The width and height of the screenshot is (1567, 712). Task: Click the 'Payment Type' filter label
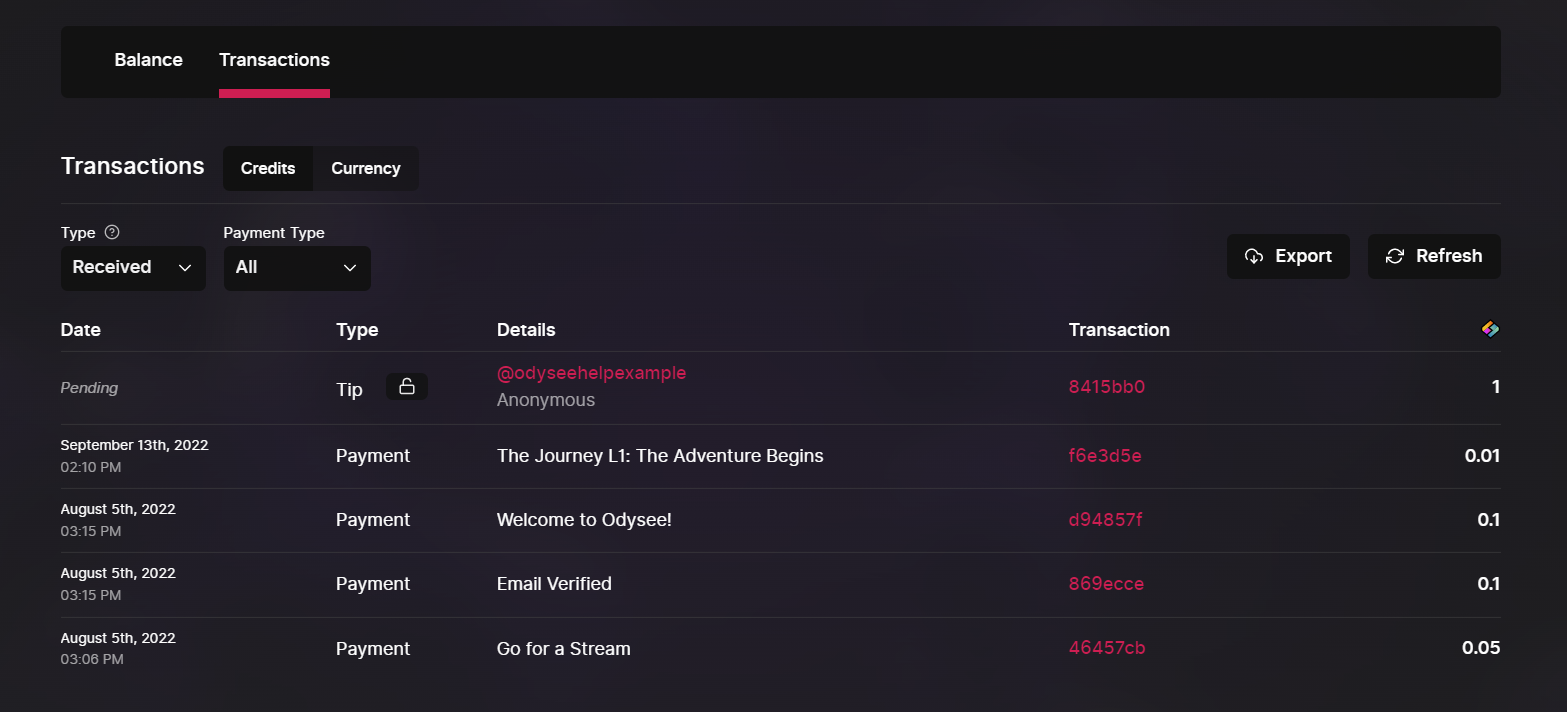point(274,233)
